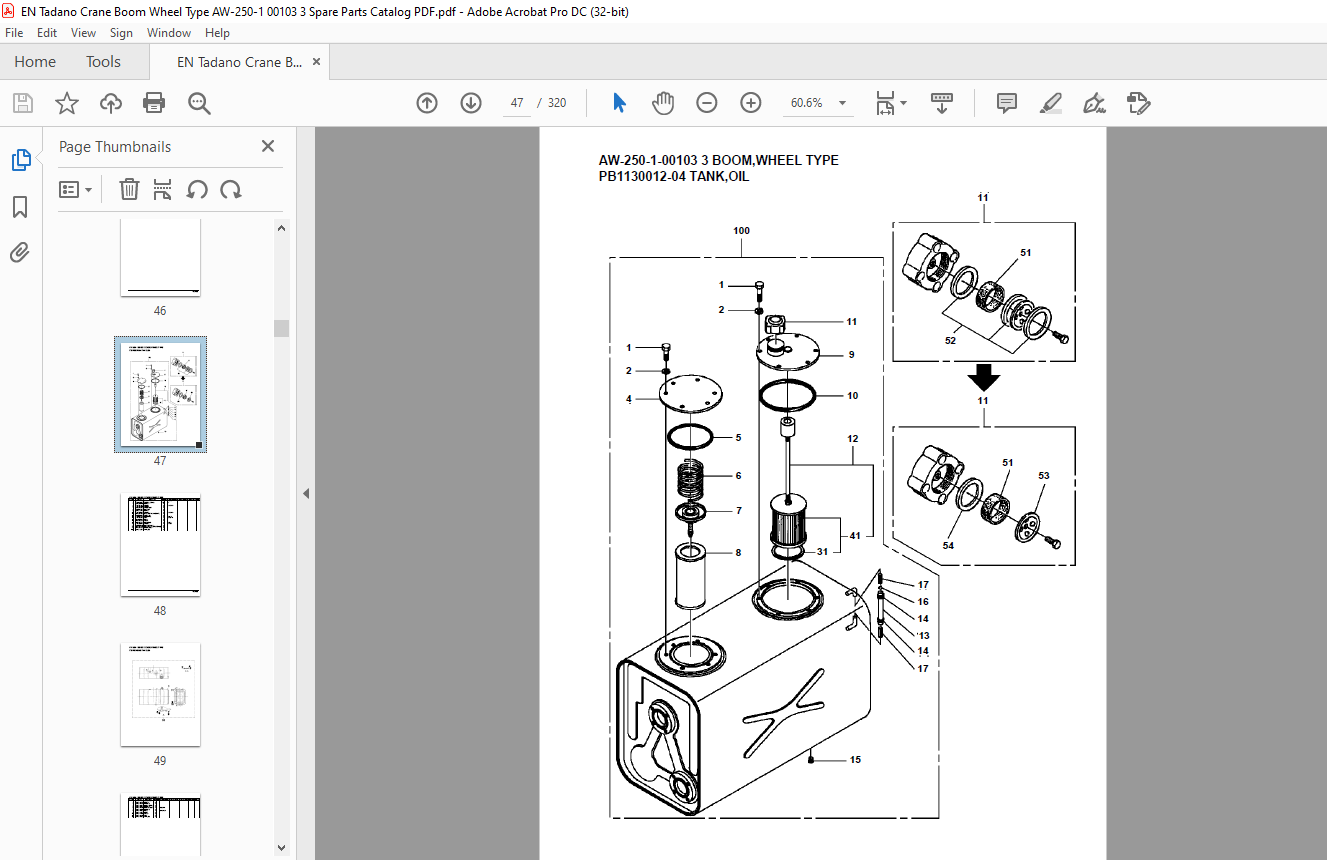Upload file to cloud icon
1327x860 pixels.
point(111,103)
